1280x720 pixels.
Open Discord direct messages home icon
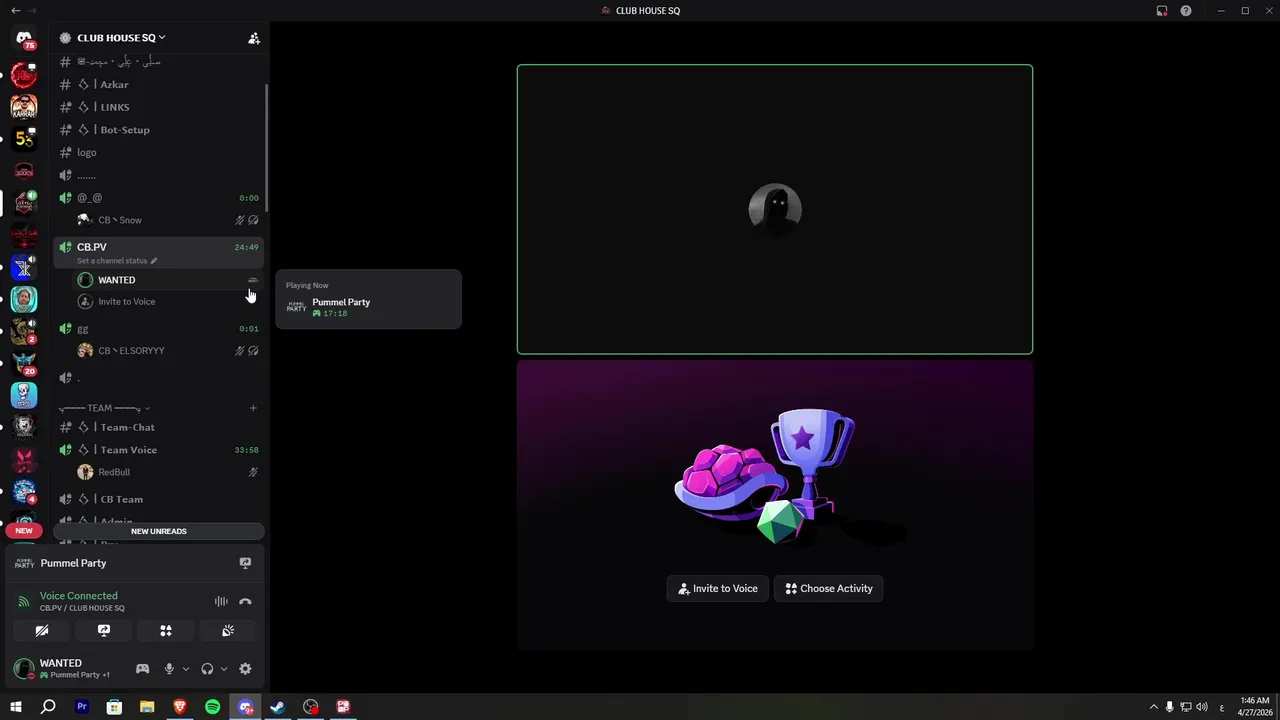24,38
